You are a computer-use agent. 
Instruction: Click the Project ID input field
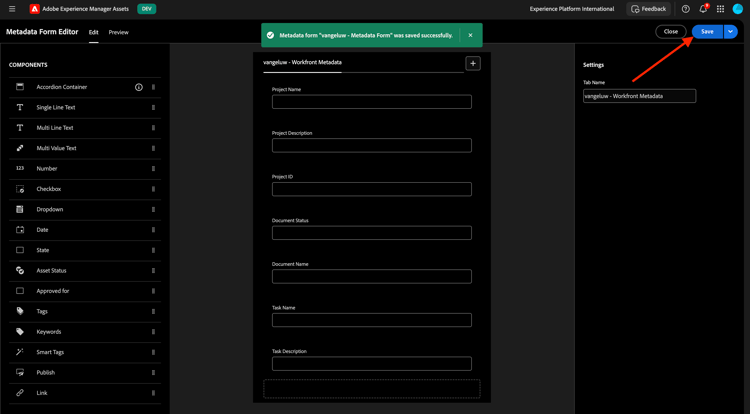(x=372, y=189)
